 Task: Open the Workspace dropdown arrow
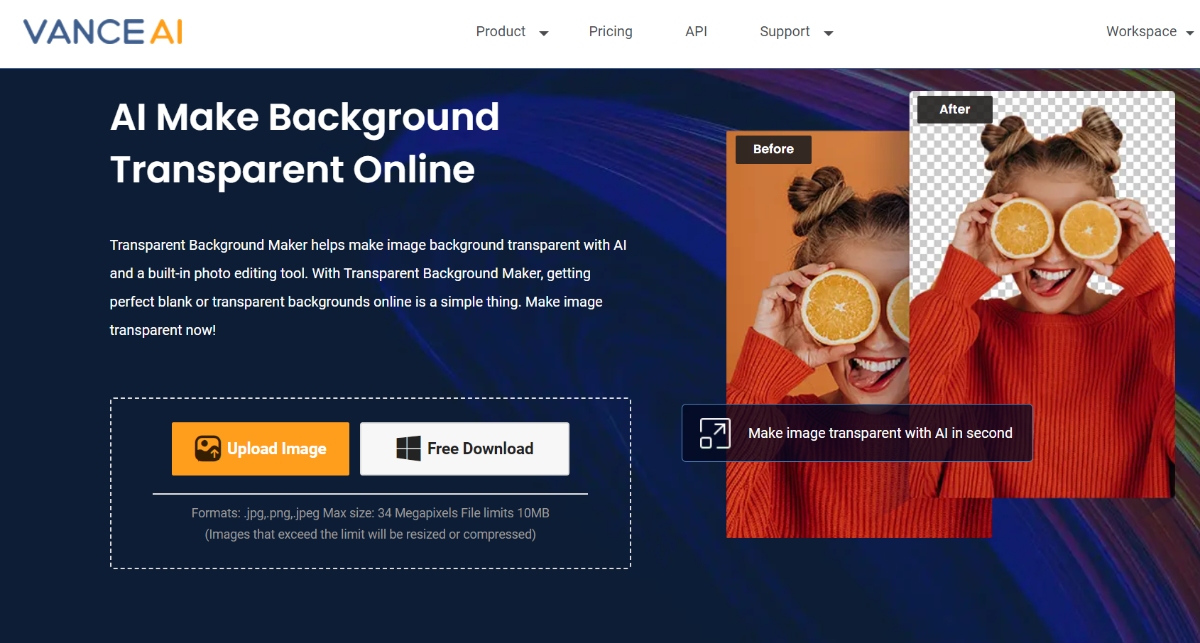[x=1189, y=33]
